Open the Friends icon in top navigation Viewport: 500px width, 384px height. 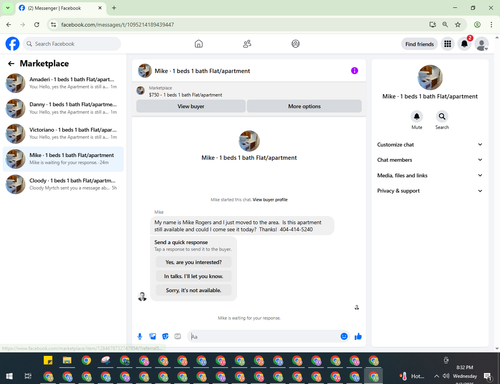[x=247, y=44]
